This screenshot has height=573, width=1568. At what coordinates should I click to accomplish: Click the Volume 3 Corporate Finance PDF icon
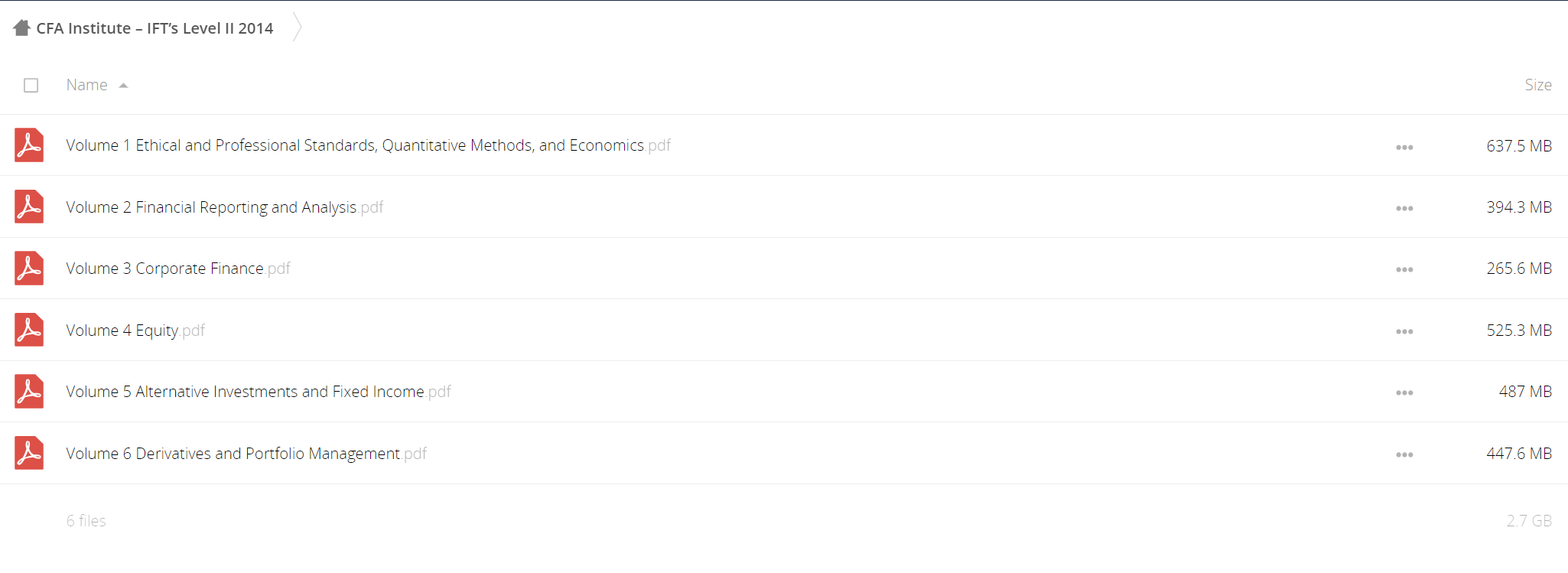29,269
